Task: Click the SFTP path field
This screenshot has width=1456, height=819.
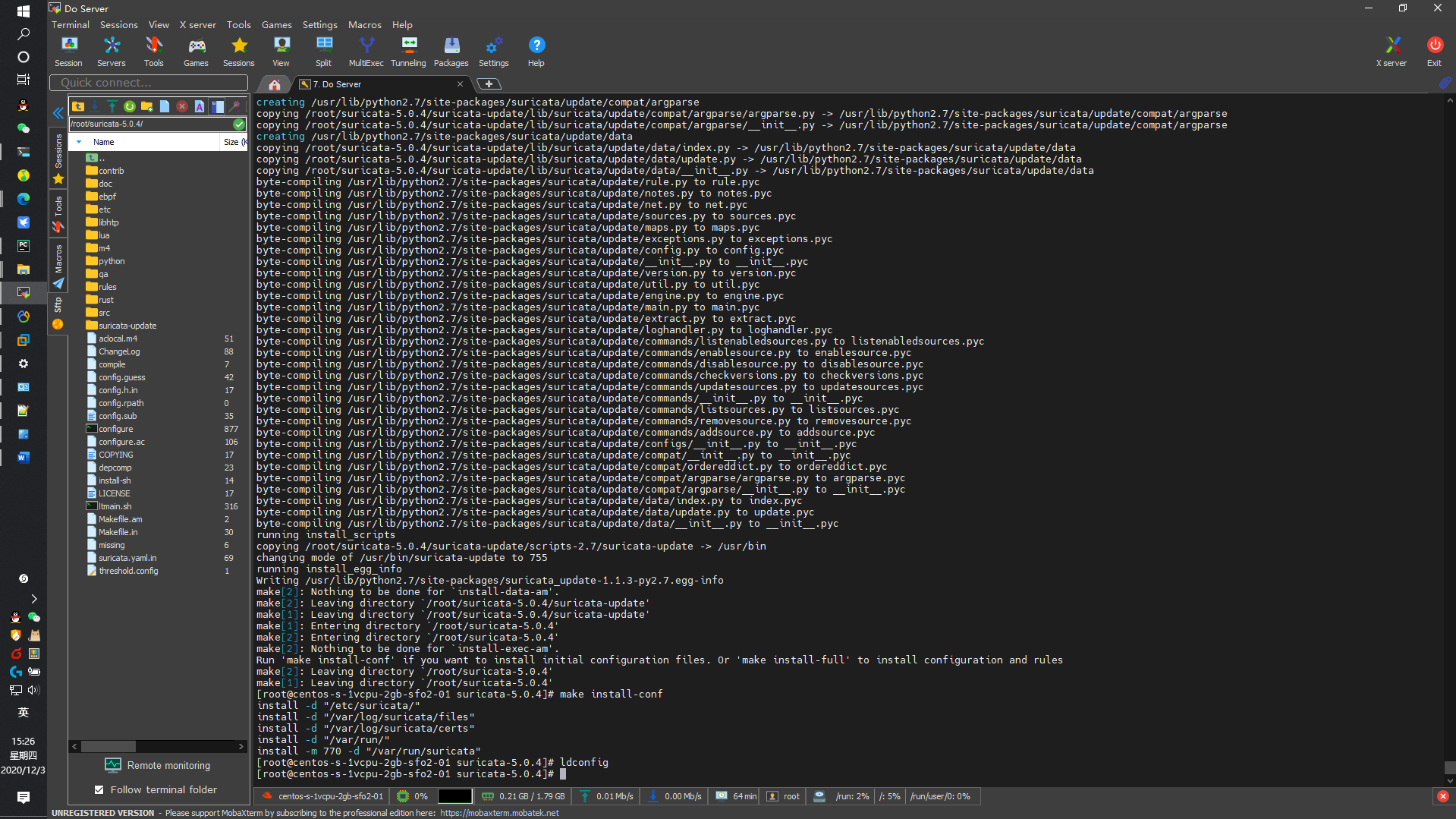Action: [150, 124]
